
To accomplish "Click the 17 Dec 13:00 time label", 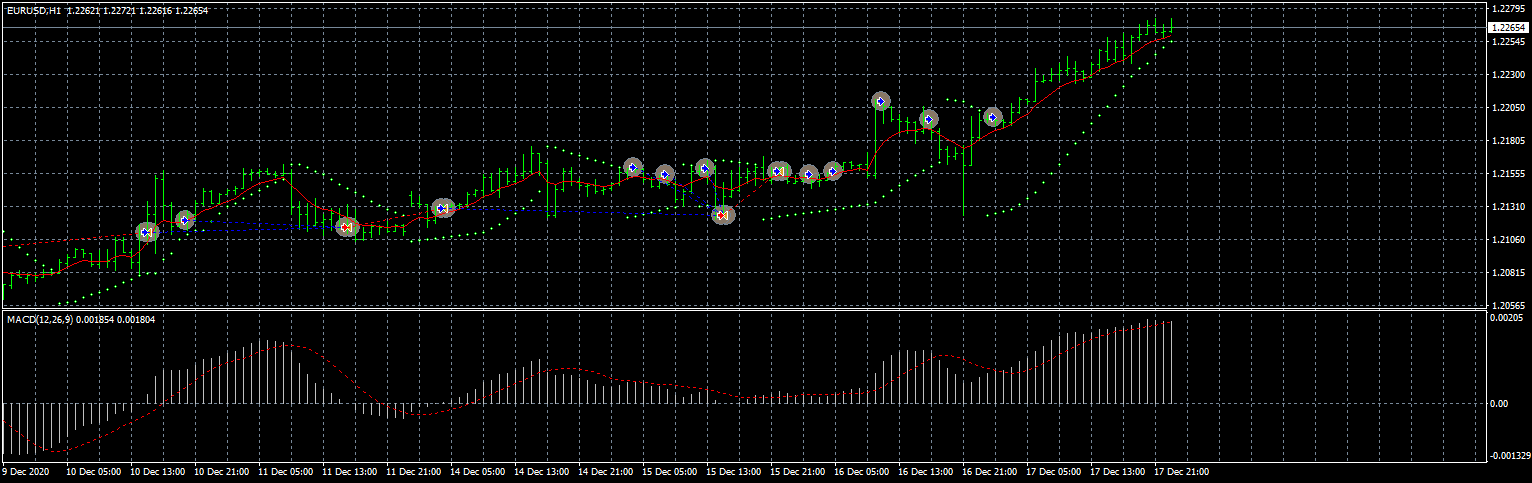I will 1118,470.
